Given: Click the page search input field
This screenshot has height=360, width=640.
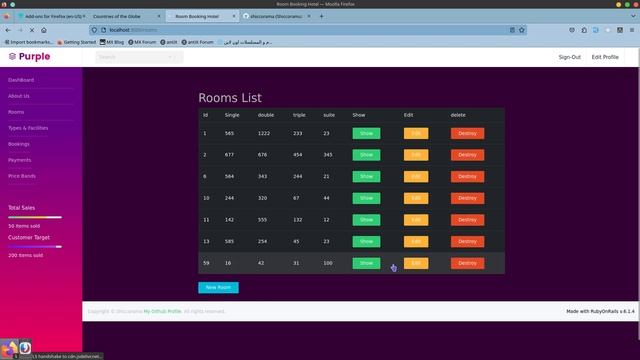Looking at the screenshot, I should click(139, 57).
